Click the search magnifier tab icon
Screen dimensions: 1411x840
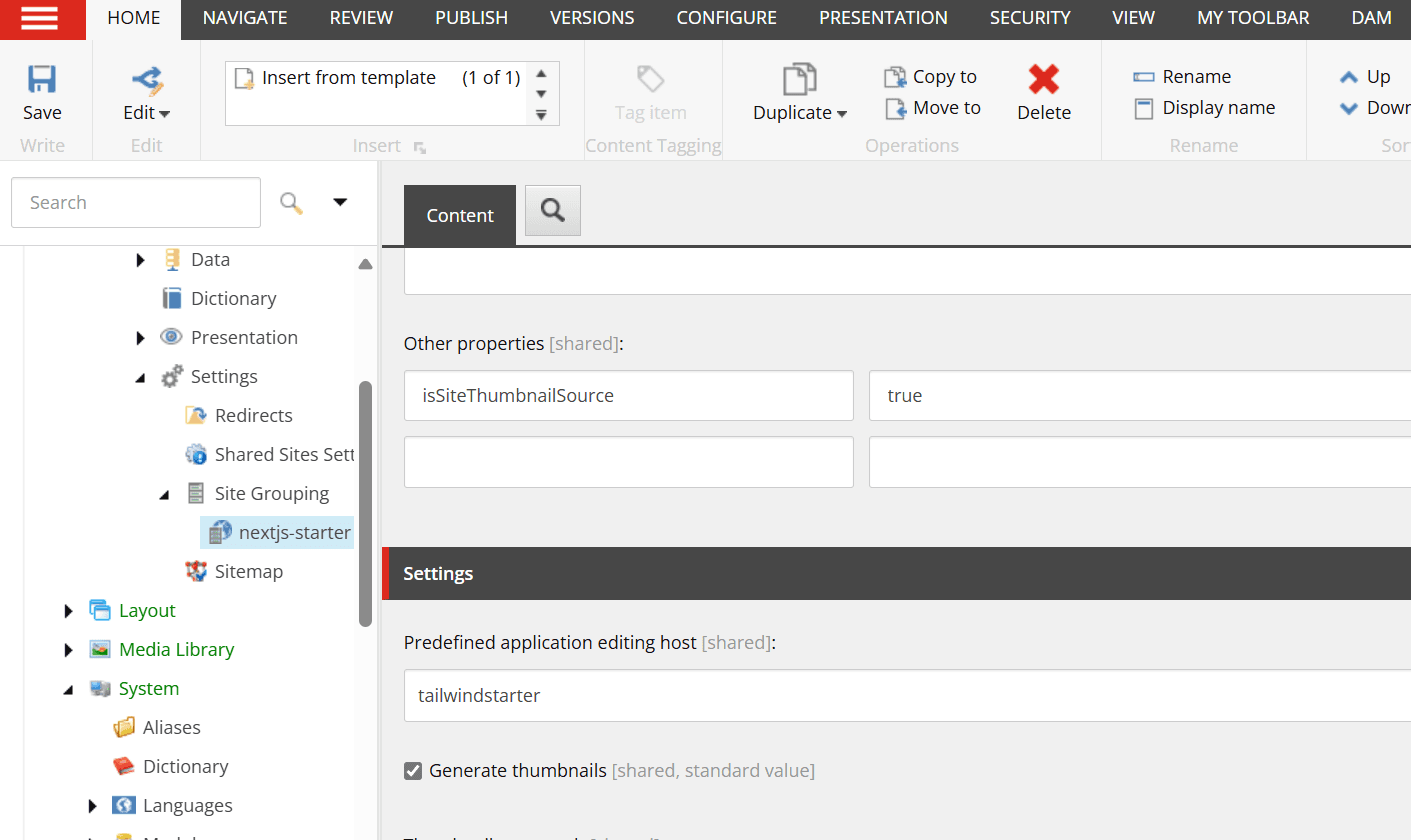tap(552, 210)
